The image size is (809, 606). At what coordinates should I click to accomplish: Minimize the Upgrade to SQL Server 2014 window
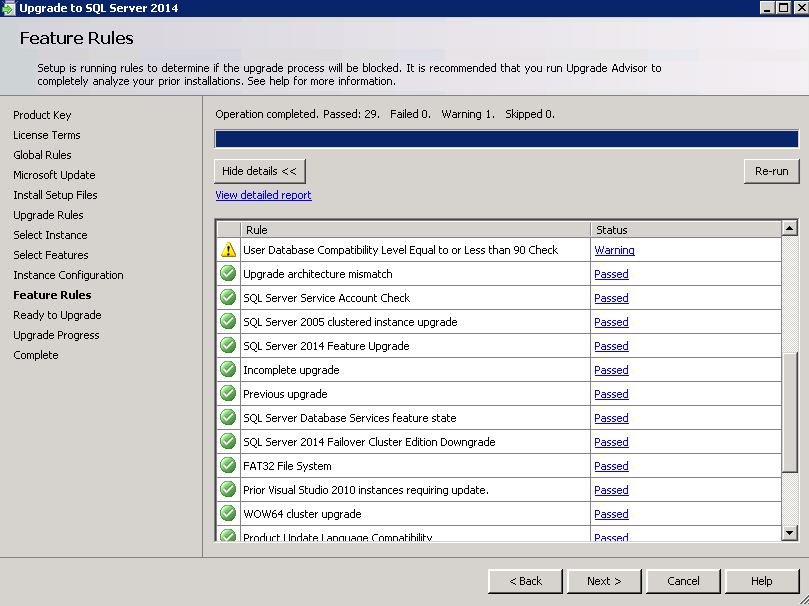[x=768, y=8]
